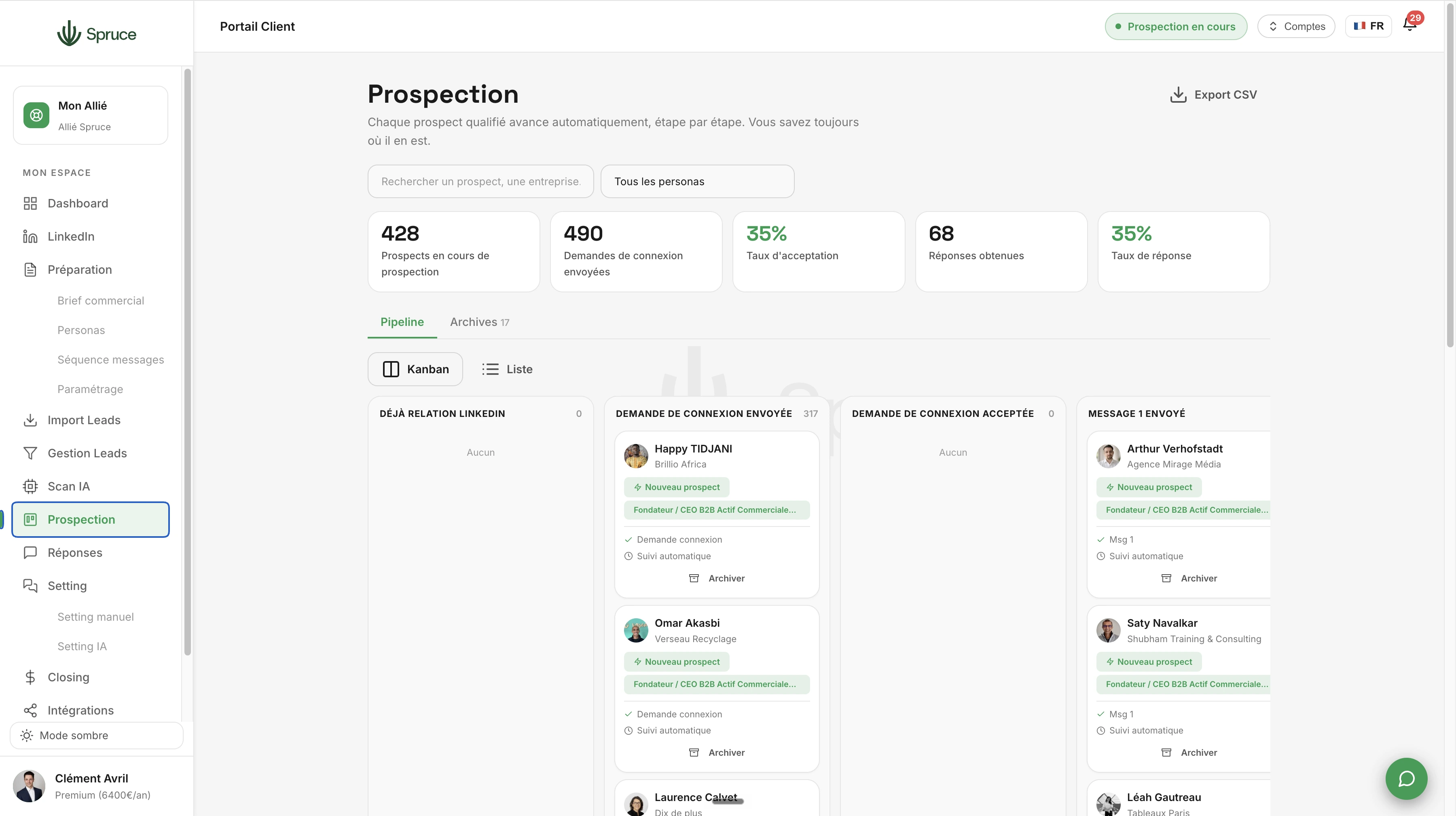Image resolution: width=1456 pixels, height=816 pixels.
Task: Click the Export CSV download icon
Action: (1178, 94)
